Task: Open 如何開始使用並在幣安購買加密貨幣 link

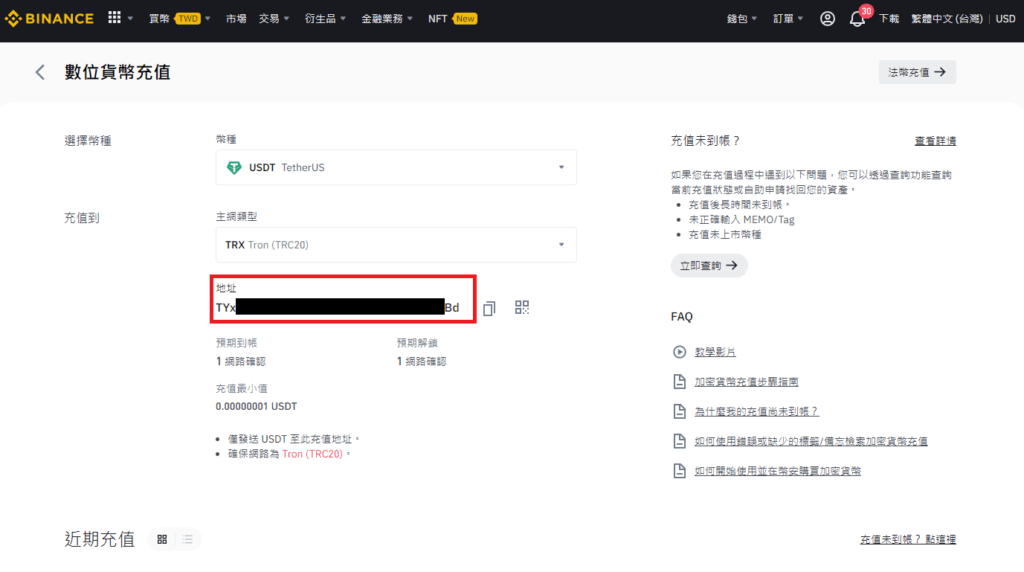Action: [x=778, y=471]
